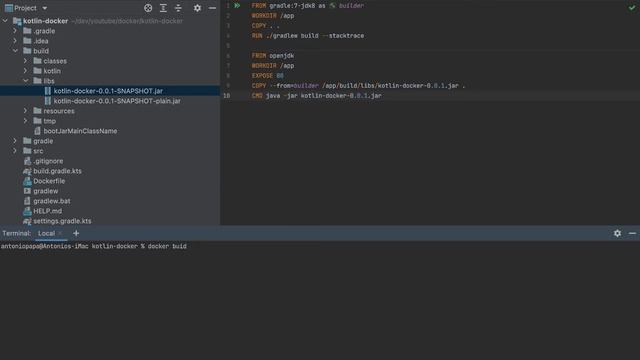This screenshot has height=360, width=640.
Task: Open the Dockerfile in project tree
Action: tap(49, 181)
